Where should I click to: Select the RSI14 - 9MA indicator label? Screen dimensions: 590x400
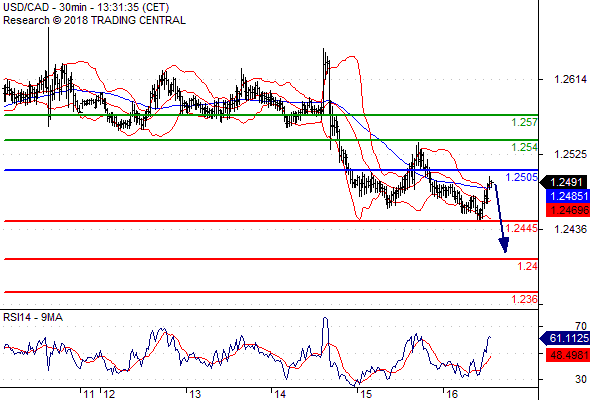[x=33, y=318]
